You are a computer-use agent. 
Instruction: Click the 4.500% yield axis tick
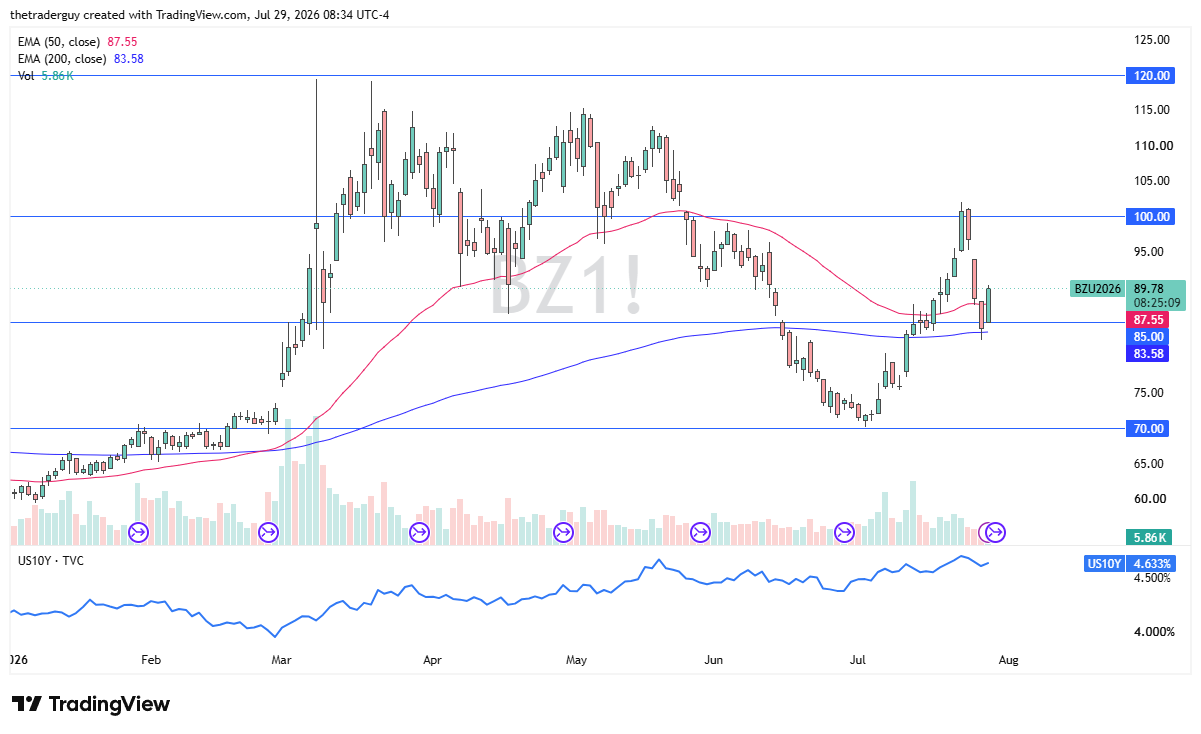(x=1153, y=577)
